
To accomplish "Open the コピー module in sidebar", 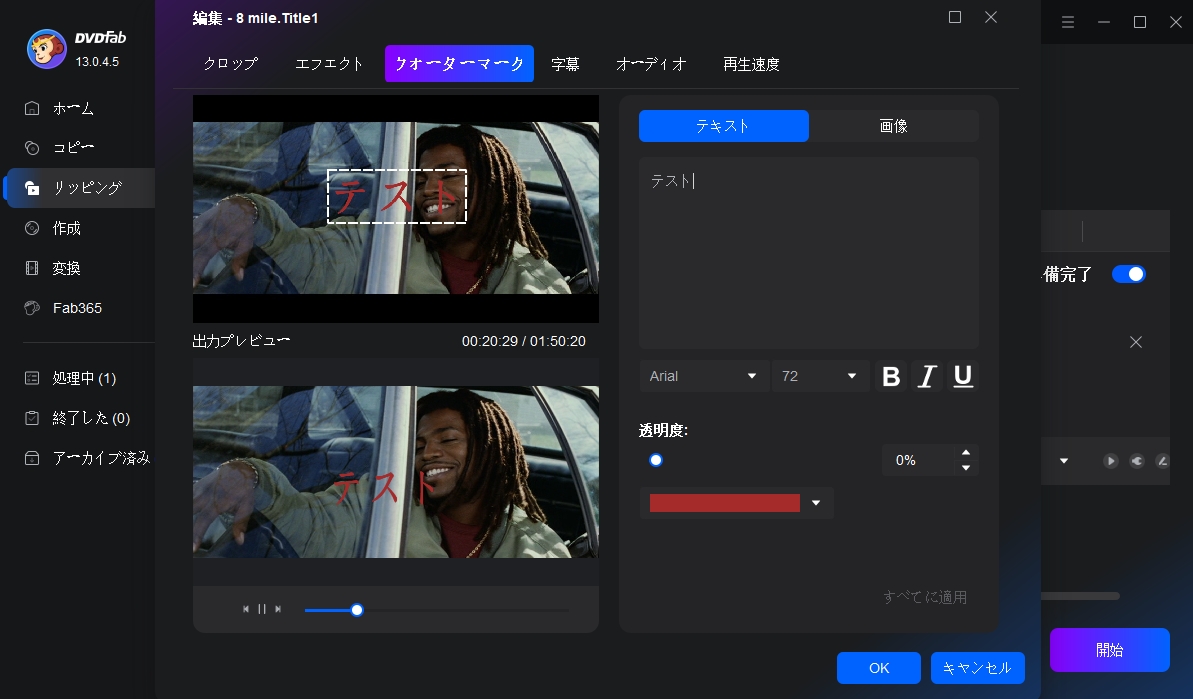I will click(73, 148).
